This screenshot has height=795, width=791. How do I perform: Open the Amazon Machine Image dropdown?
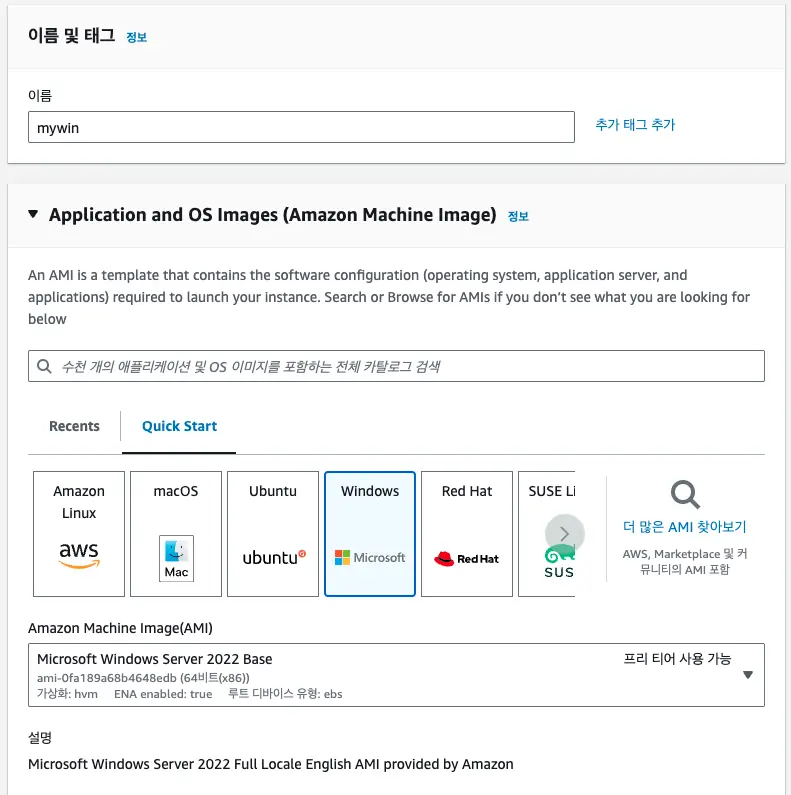pos(397,675)
